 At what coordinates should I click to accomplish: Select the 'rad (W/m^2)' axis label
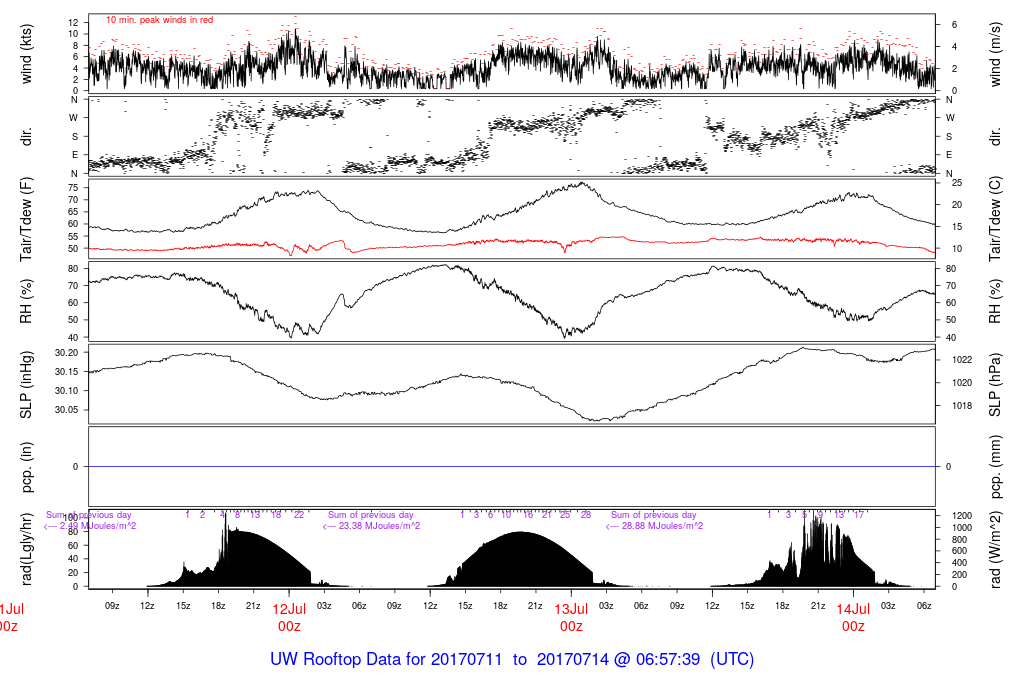tap(994, 549)
